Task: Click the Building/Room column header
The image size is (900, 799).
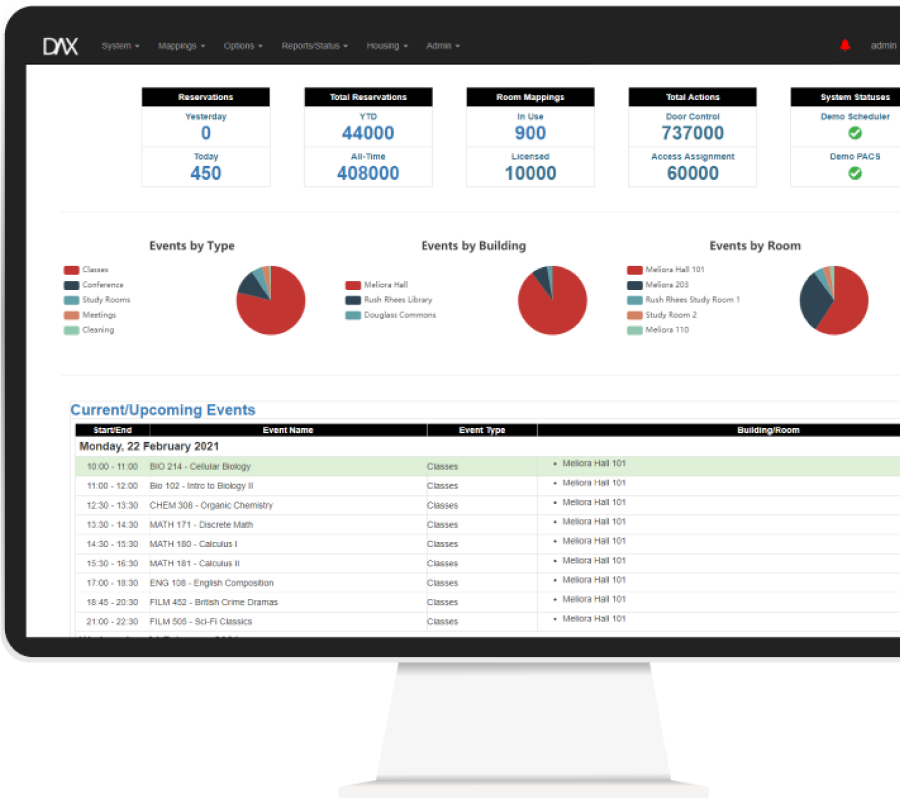Action: [768, 430]
